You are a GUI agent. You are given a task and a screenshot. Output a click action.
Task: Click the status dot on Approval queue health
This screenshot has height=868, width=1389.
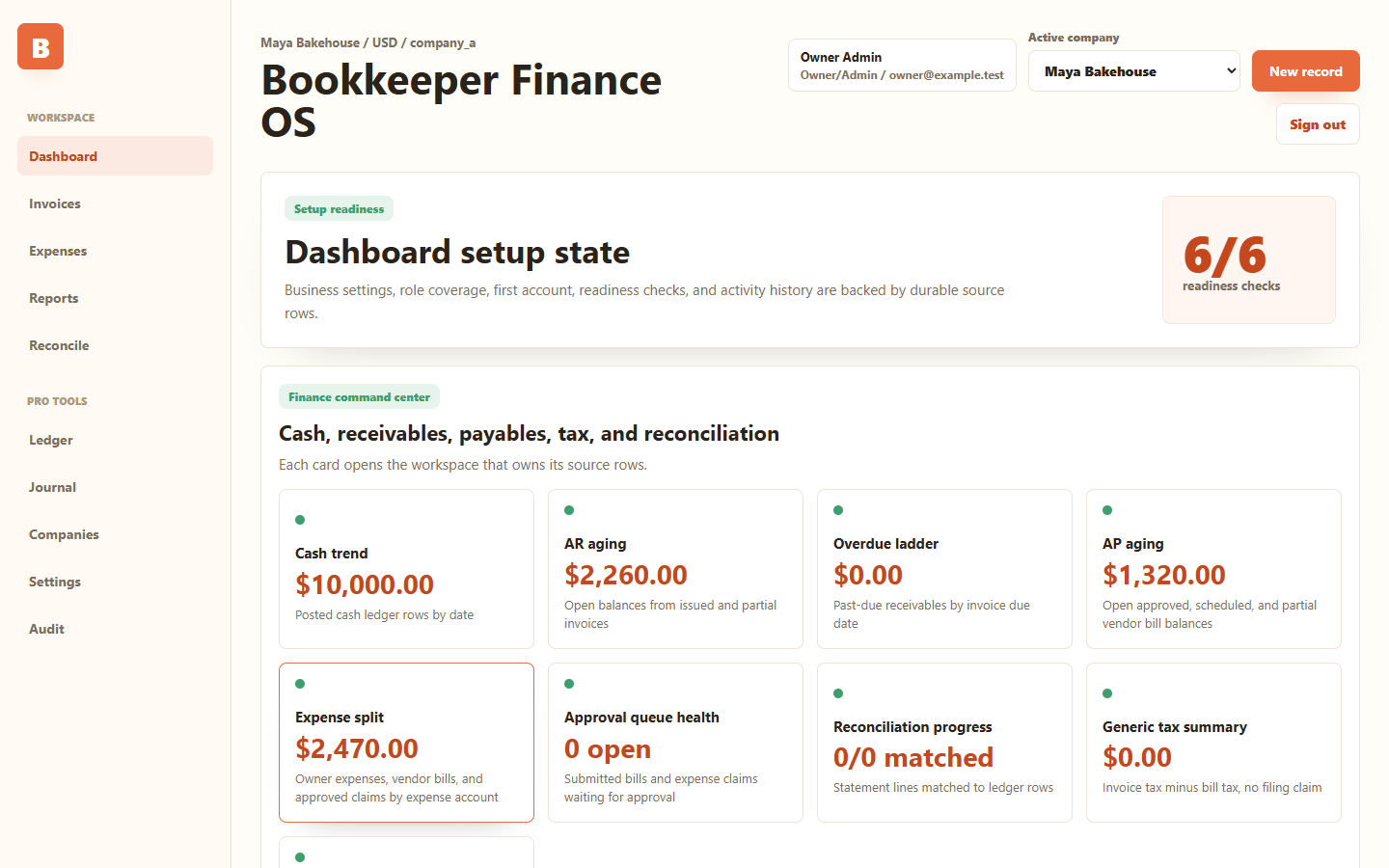pos(569,684)
